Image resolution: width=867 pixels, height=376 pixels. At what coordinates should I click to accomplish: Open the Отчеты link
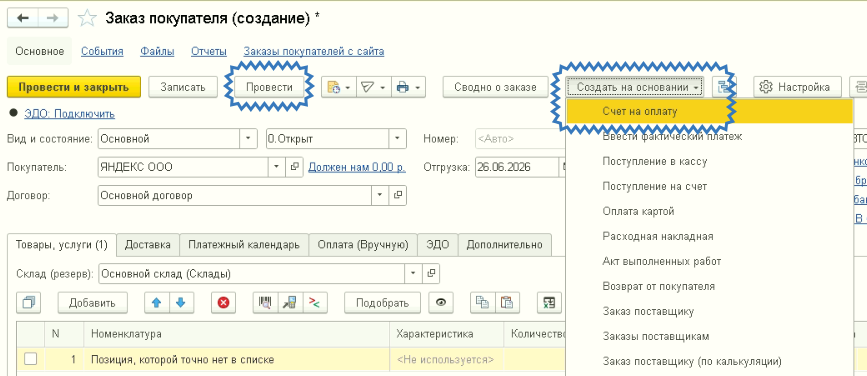[209, 51]
